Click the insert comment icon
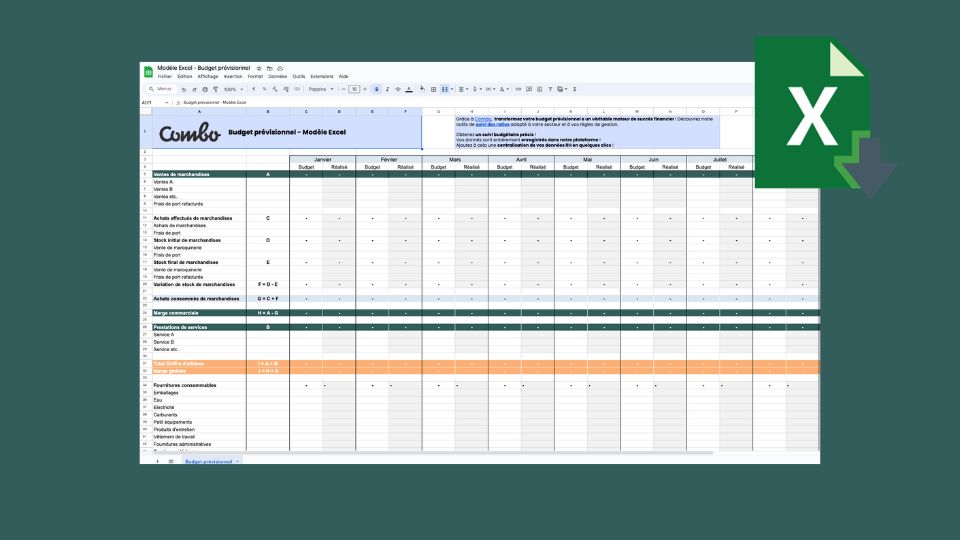Viewport: 960px width, 540px height. [x=529, y=89]
